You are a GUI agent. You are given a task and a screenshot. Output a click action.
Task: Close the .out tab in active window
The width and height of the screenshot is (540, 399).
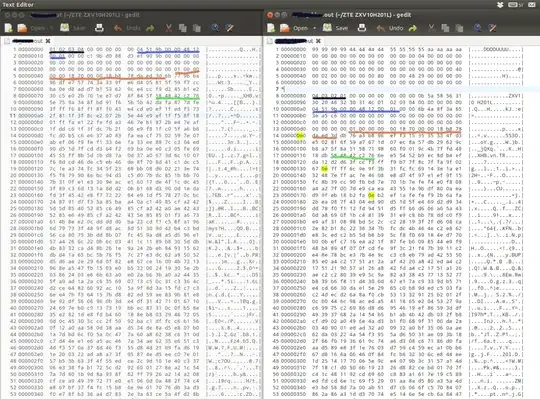(318, 41)
